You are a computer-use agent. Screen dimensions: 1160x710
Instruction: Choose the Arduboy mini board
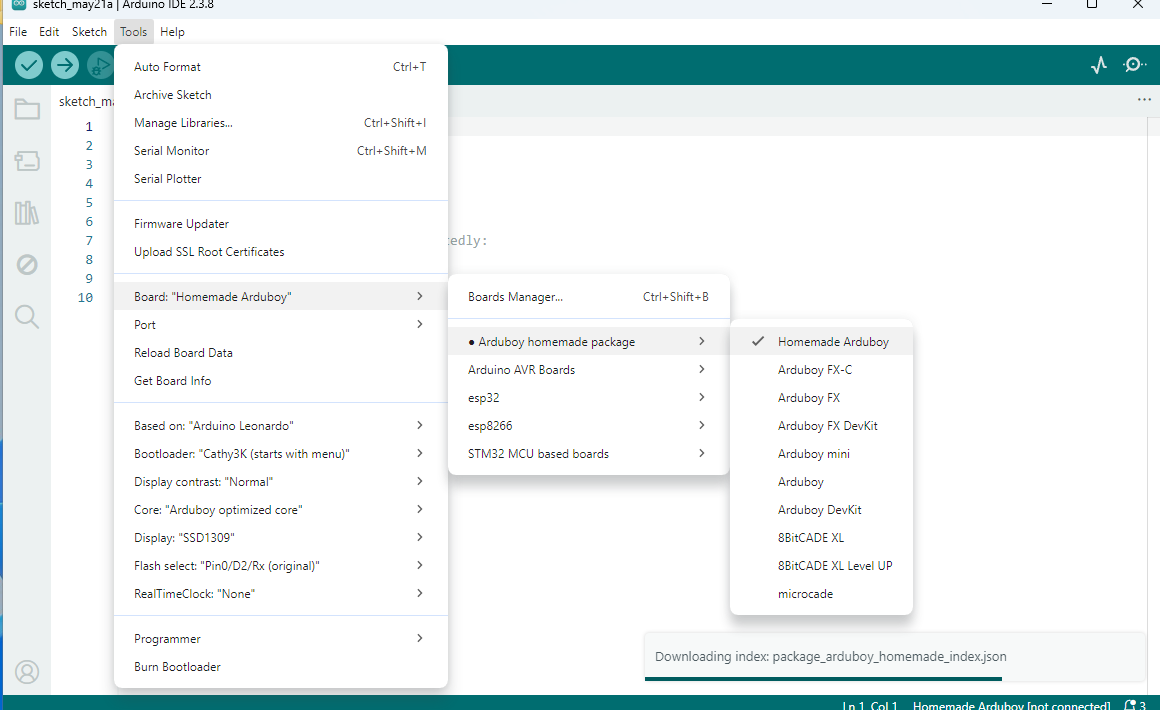point(821,454)
